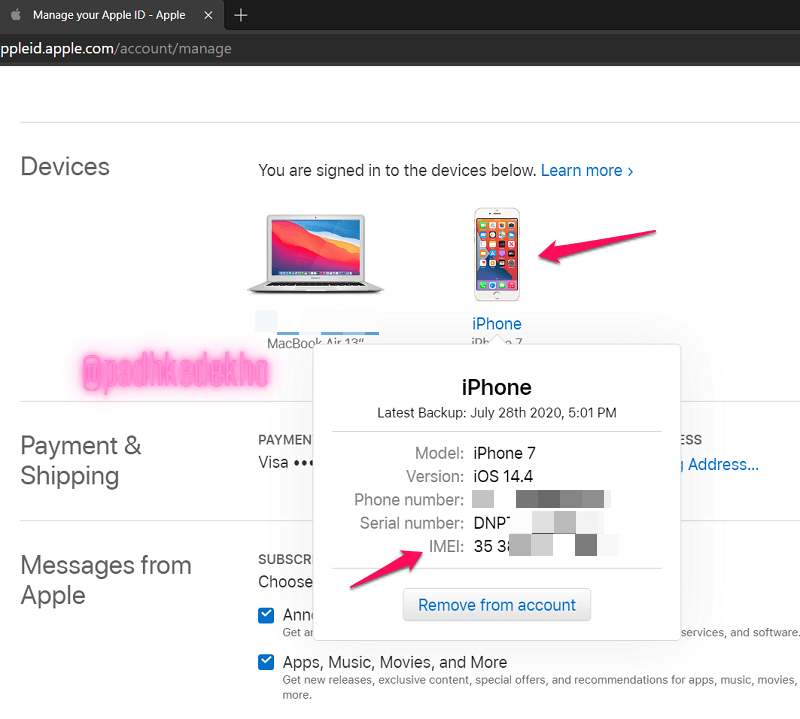Click the address bar URL appleid.apple.com
This screenshot has height=719, width=800.
coord(116,48)
